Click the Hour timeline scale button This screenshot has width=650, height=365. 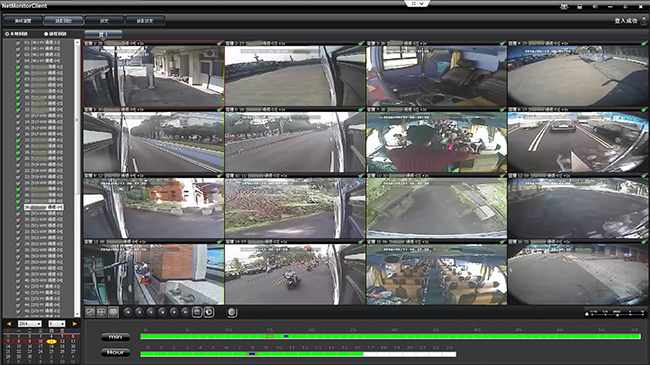[x=115, y=353]
